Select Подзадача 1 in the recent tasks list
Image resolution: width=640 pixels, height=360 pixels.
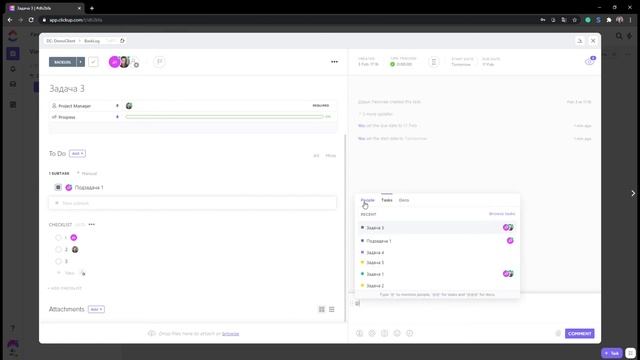pos(437,241)
